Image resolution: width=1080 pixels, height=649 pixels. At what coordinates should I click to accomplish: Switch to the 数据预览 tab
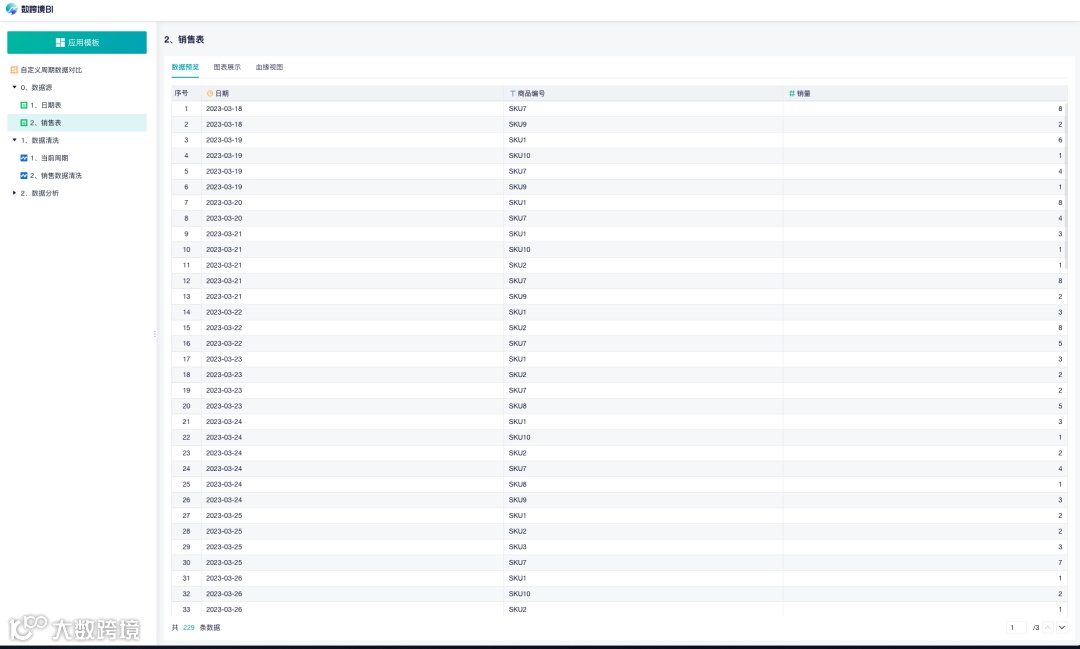click(x=185, y=68)
